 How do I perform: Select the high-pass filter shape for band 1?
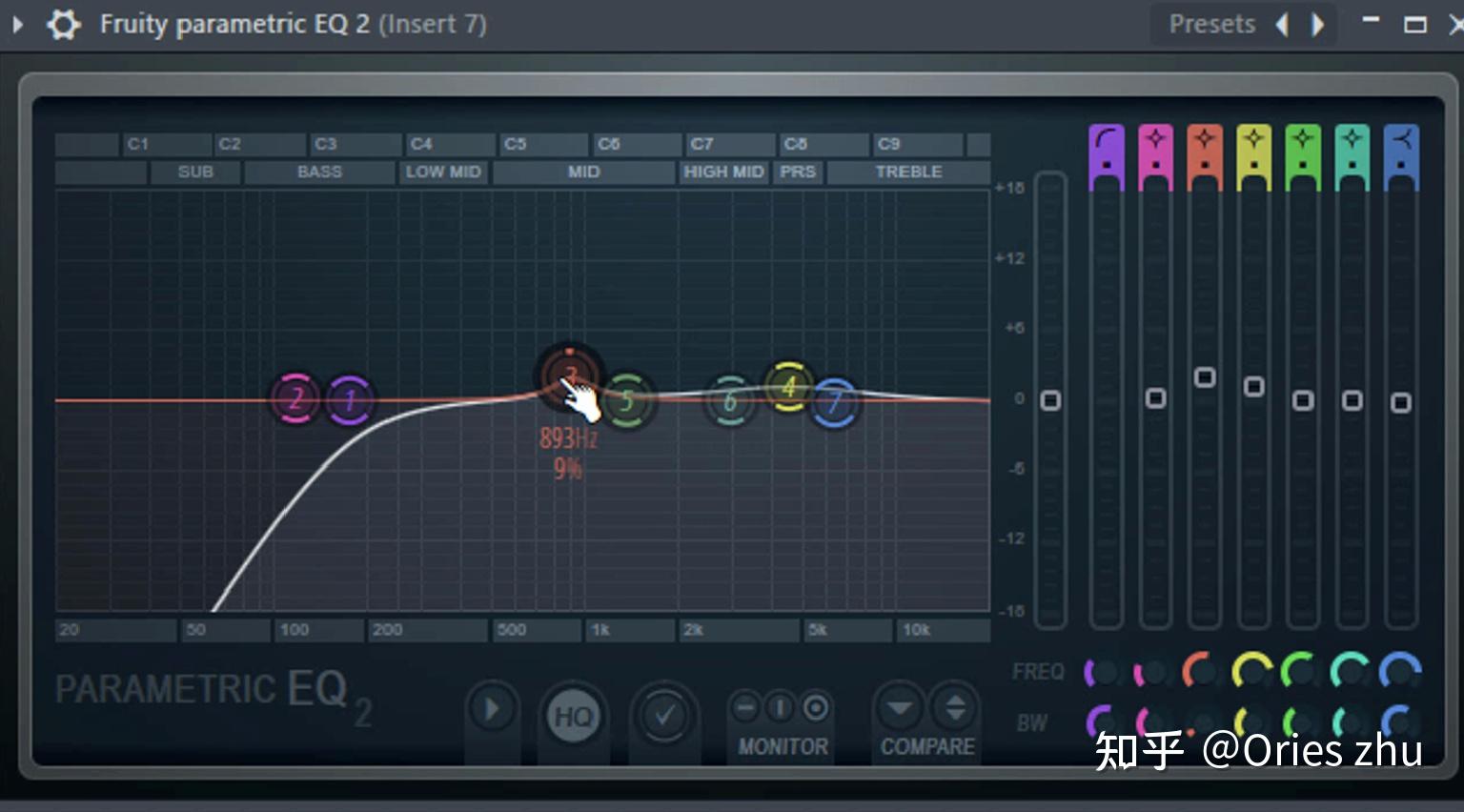1106,152
